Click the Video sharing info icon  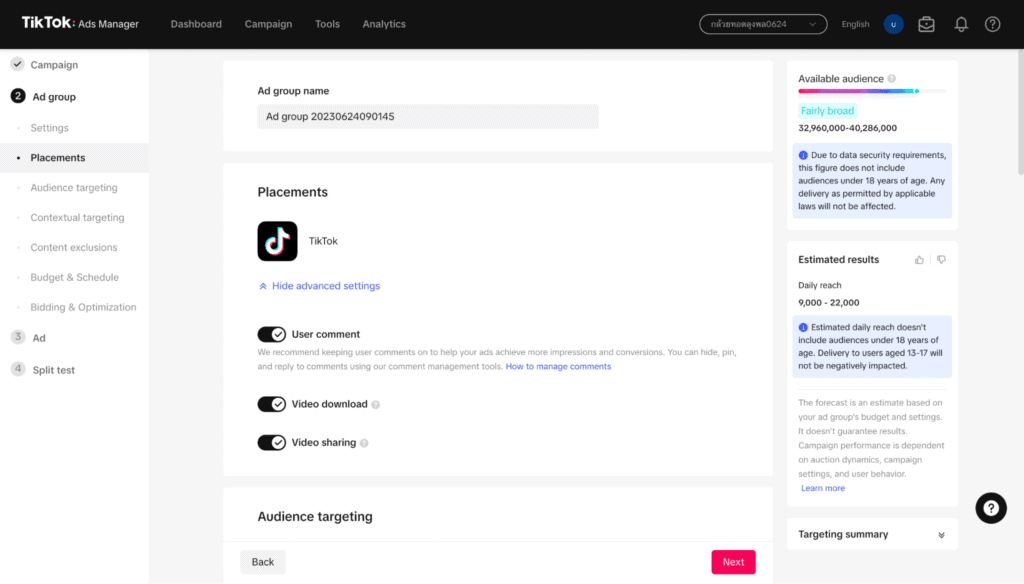point(364,443)
